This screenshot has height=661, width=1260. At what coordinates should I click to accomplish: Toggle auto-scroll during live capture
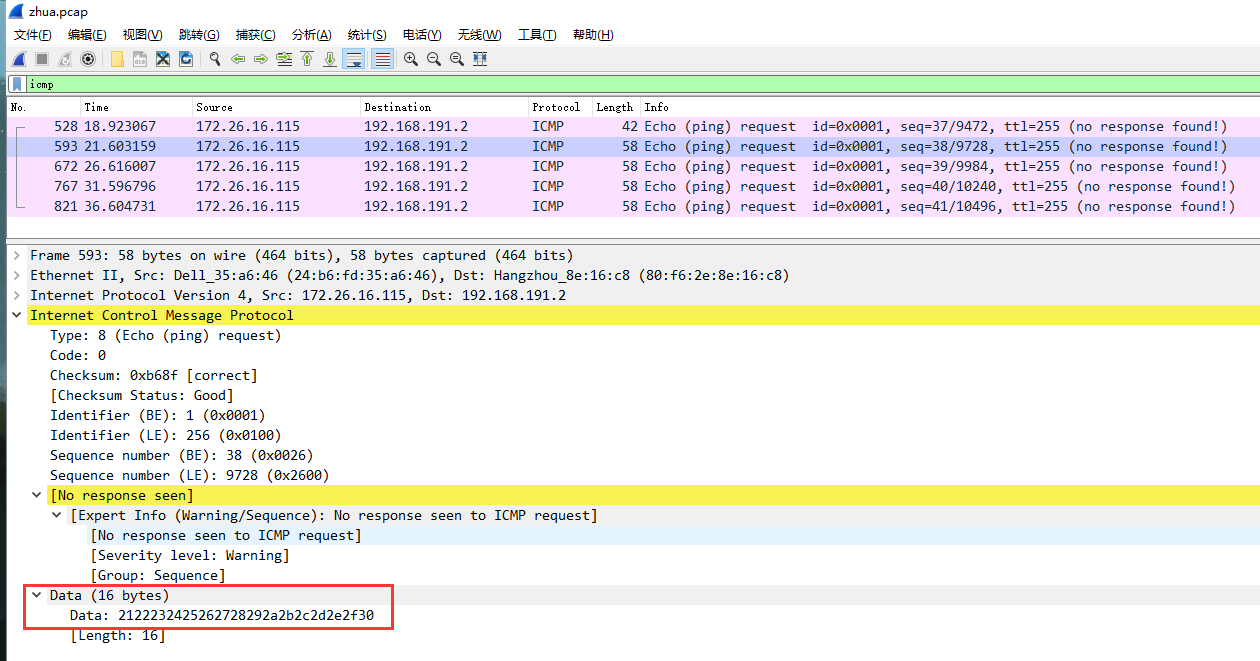354,59
